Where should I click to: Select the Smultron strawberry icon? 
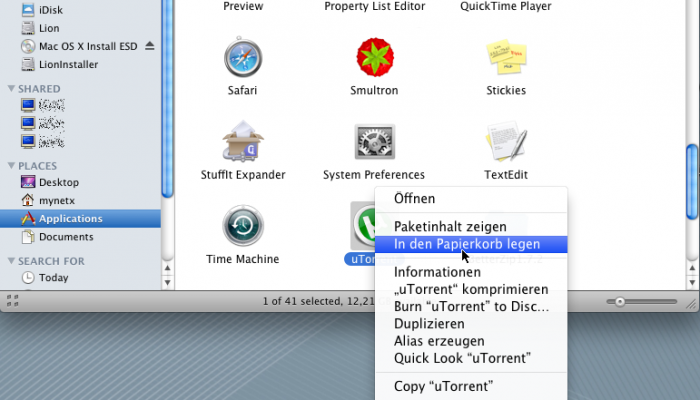pos(375,57)
